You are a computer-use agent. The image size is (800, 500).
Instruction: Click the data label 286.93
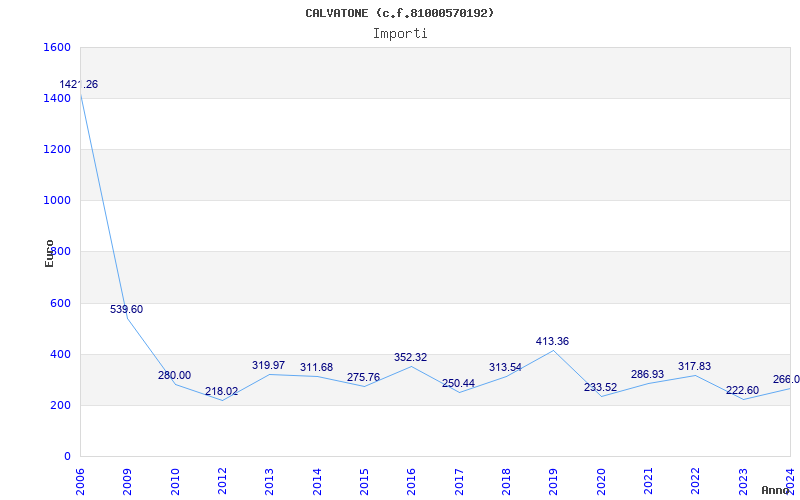[647, 374]
